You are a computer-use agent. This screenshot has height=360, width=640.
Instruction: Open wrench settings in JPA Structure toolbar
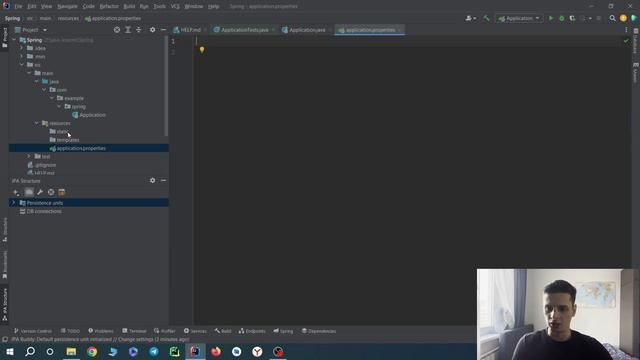coord(40,192)
